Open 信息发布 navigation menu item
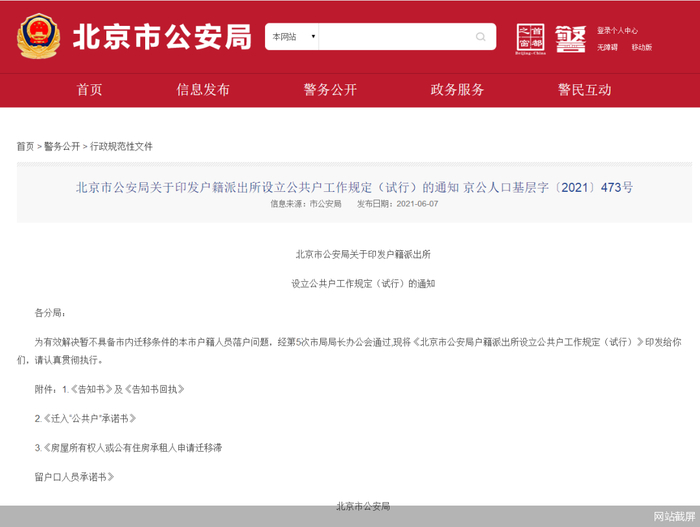 coord(203,90)
